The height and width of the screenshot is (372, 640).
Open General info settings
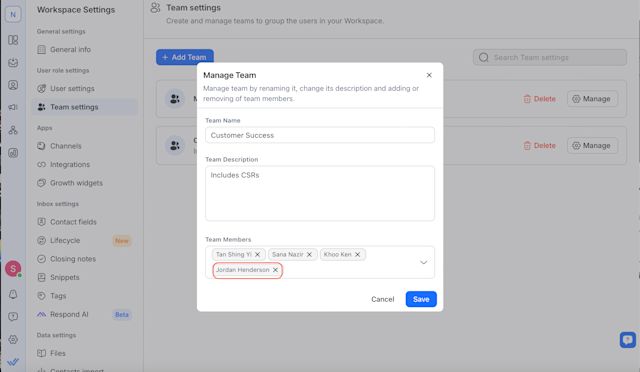tap(85, 49)
